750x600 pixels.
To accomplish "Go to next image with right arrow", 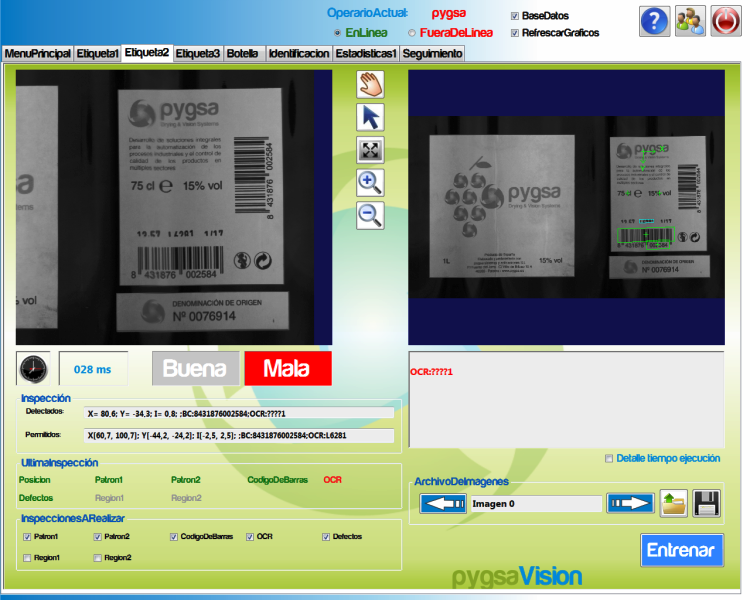I will pyautogui.click(x=630, y=503).
